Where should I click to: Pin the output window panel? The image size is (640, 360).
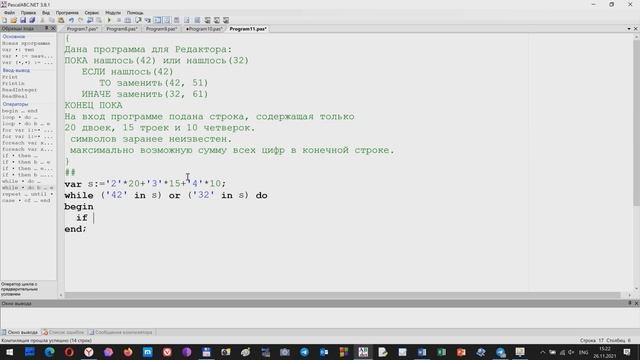630,303
